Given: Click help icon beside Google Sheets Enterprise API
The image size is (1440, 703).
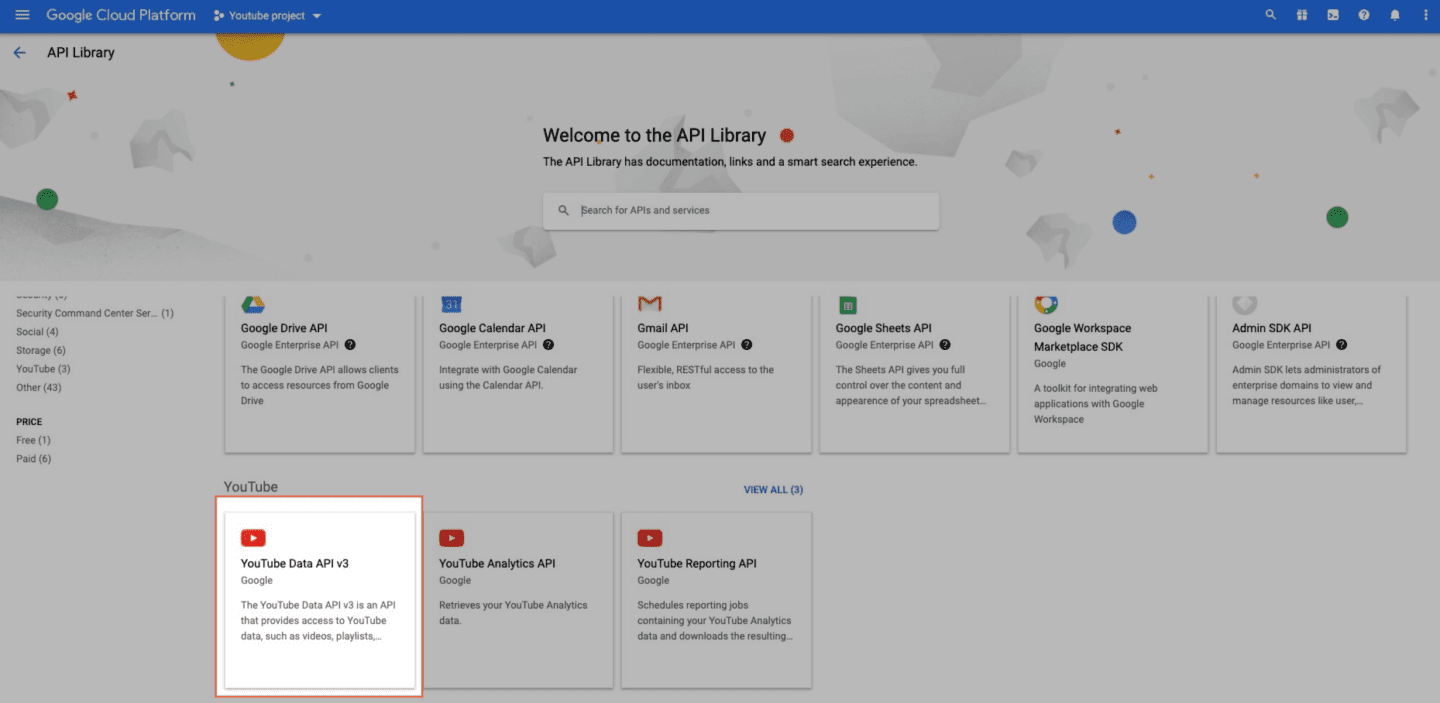Looking at the screenshot, I should [x=945, y=345].
